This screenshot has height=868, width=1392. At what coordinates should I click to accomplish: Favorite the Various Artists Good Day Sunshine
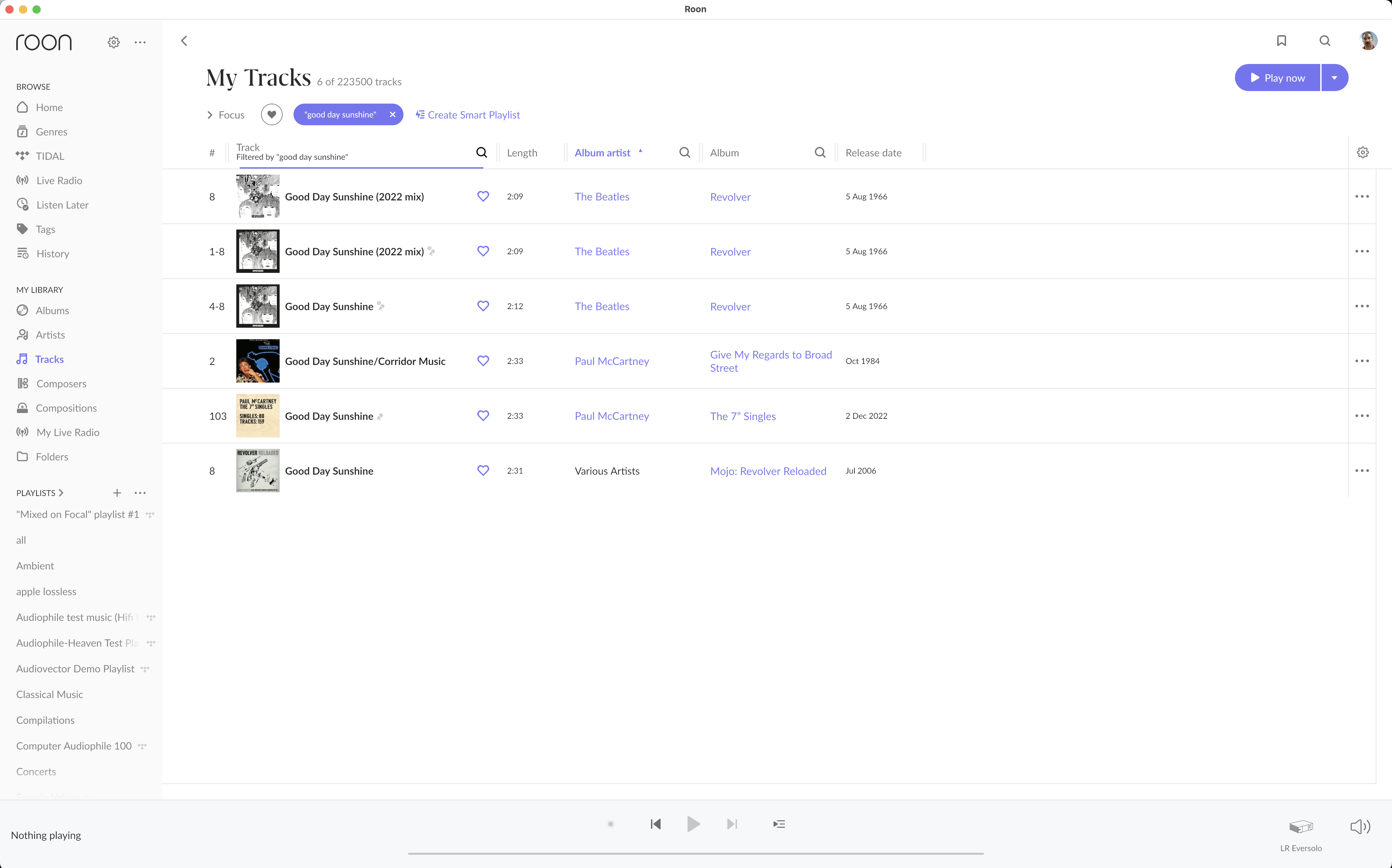click(483, 471)
